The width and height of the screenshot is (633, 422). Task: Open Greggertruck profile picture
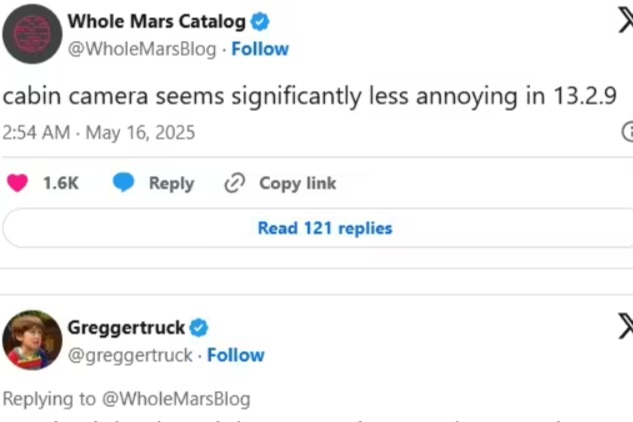tap(32, 340)
